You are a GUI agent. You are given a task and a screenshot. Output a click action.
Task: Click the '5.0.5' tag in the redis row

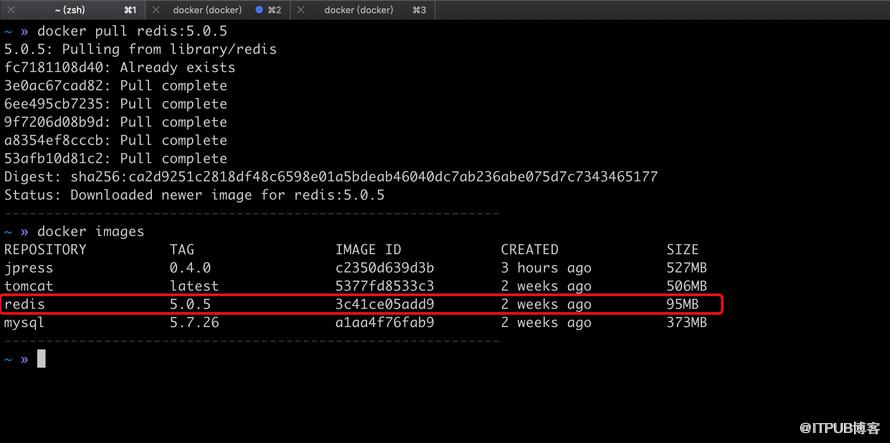point(190,304)
